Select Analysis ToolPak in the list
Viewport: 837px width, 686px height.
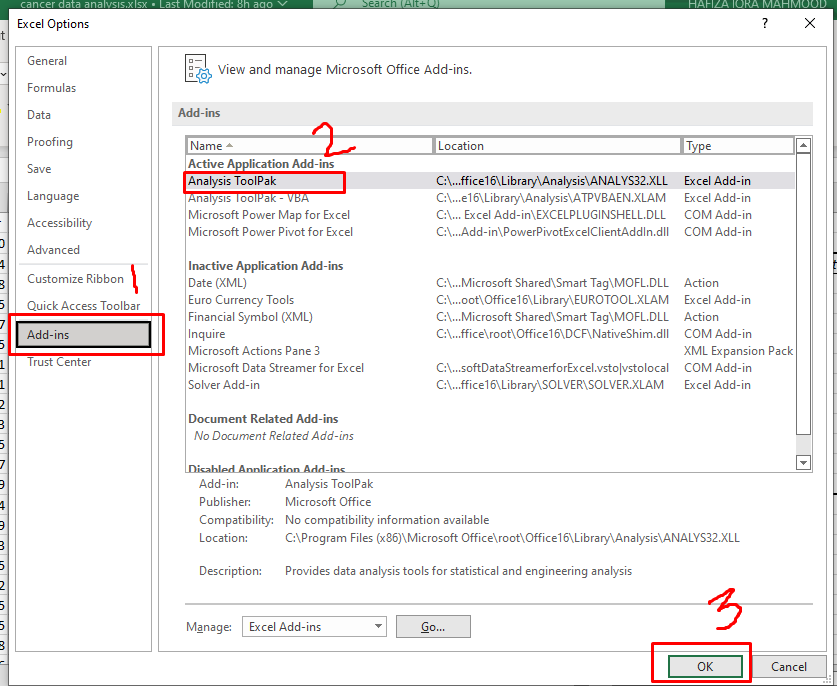tap(264, 181)
